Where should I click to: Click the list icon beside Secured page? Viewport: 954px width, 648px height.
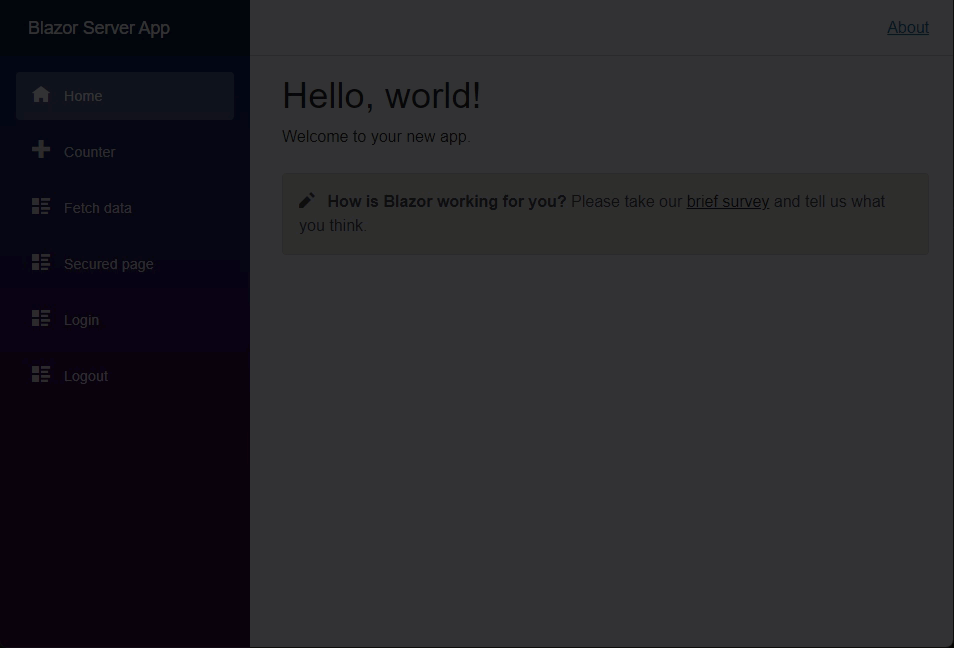tap(41, 262)
